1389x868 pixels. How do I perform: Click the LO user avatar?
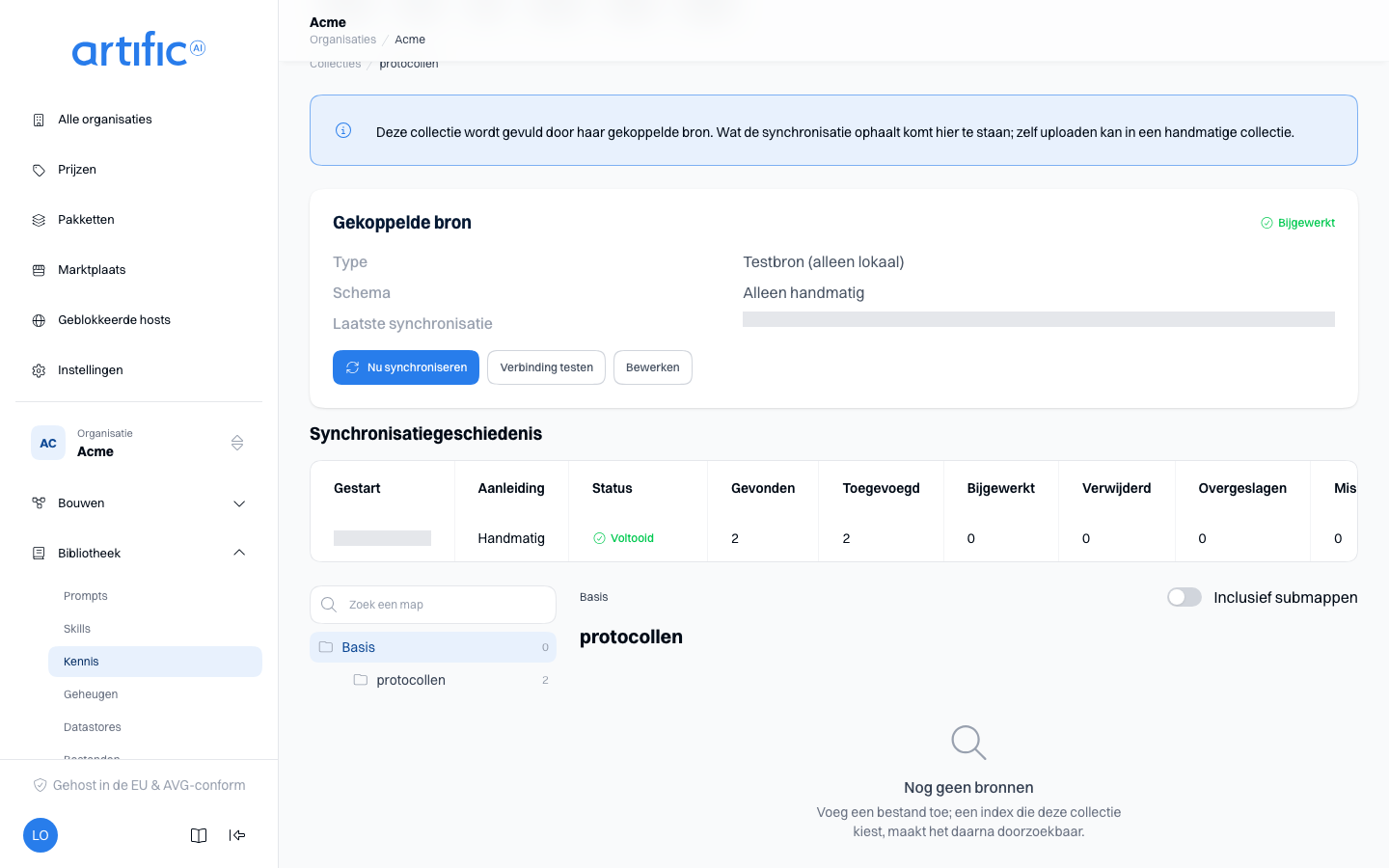(x=41, y=835)
